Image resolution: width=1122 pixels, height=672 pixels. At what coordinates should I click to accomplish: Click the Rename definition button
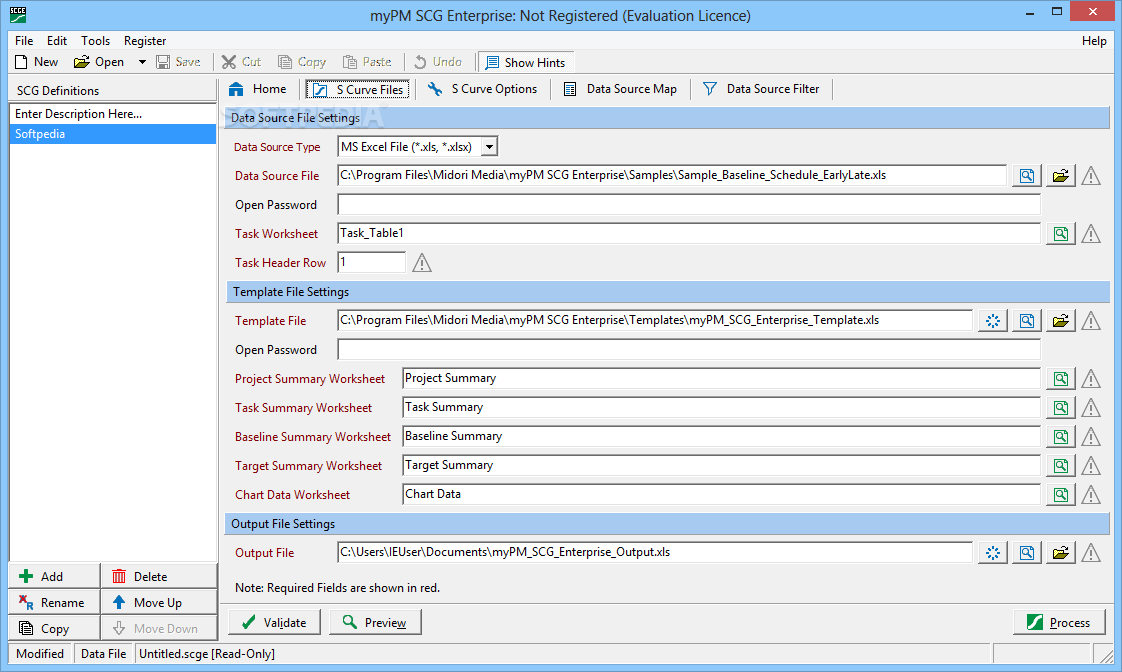coord(54,603)
